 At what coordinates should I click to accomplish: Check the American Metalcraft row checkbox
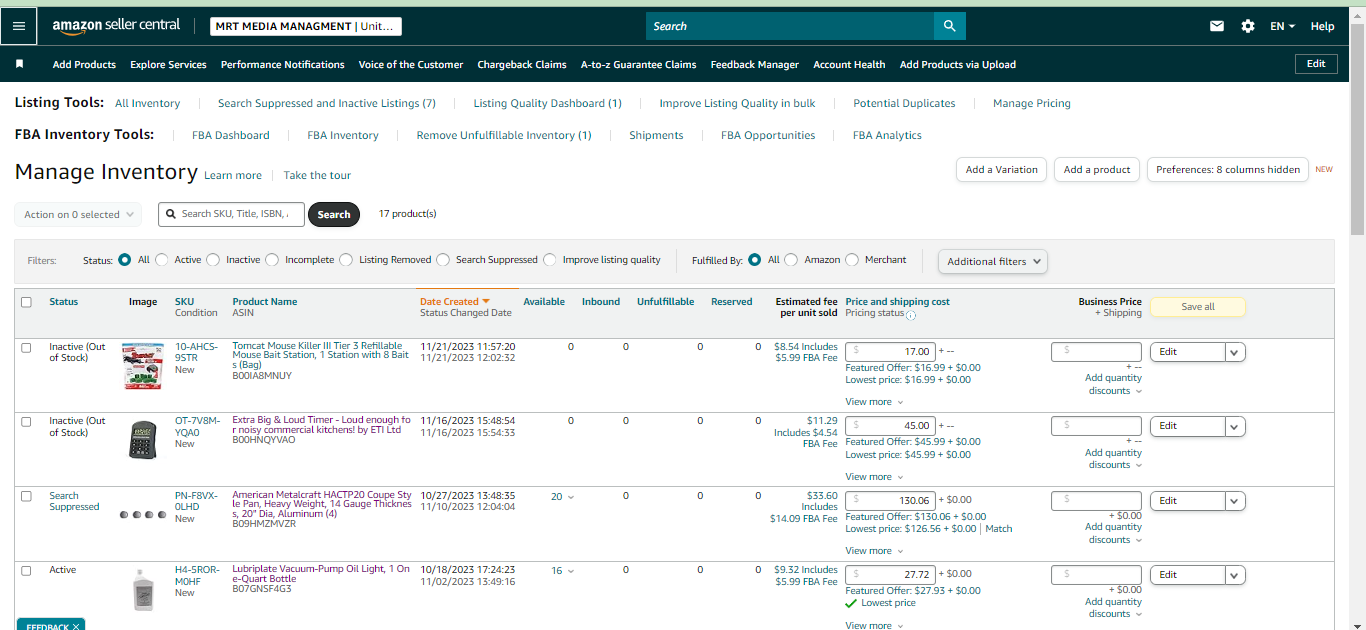[26, 496]
